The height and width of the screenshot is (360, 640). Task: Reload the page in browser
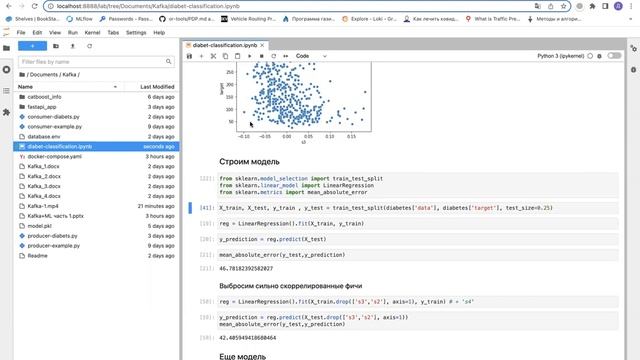pyautogui.click(x=34, y=6)
